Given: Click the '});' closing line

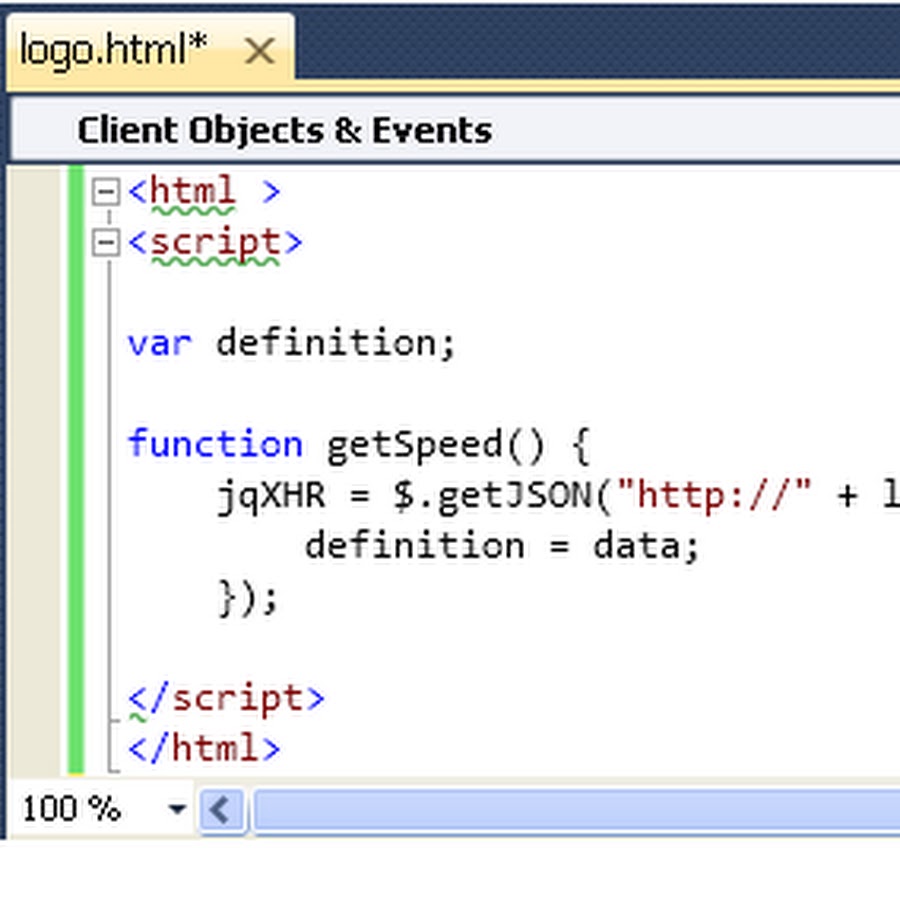Looking at the screenshot, I should 248,598.
